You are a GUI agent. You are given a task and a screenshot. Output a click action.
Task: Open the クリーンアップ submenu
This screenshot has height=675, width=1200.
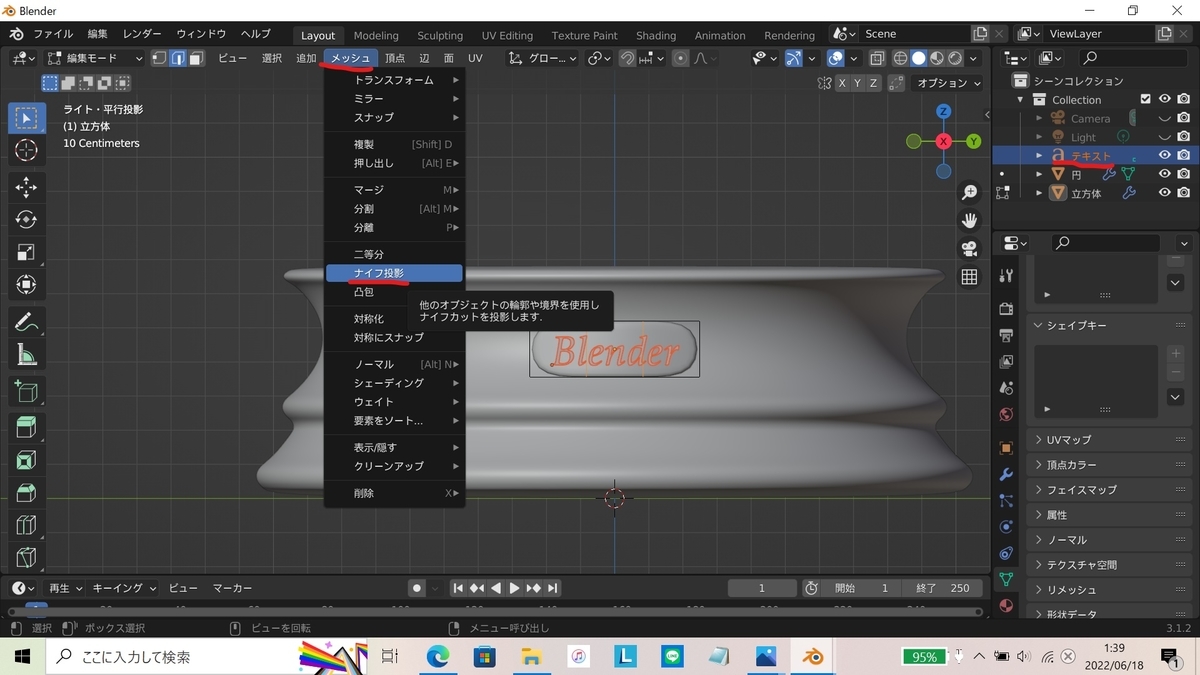point(394,466)
